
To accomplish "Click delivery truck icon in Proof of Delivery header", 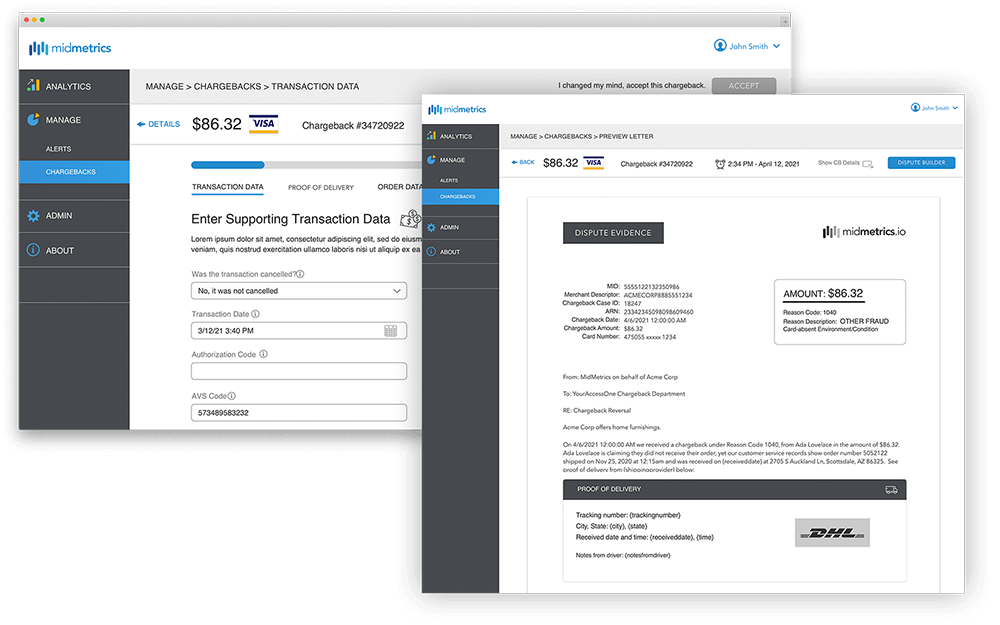I will coord(892,490).
